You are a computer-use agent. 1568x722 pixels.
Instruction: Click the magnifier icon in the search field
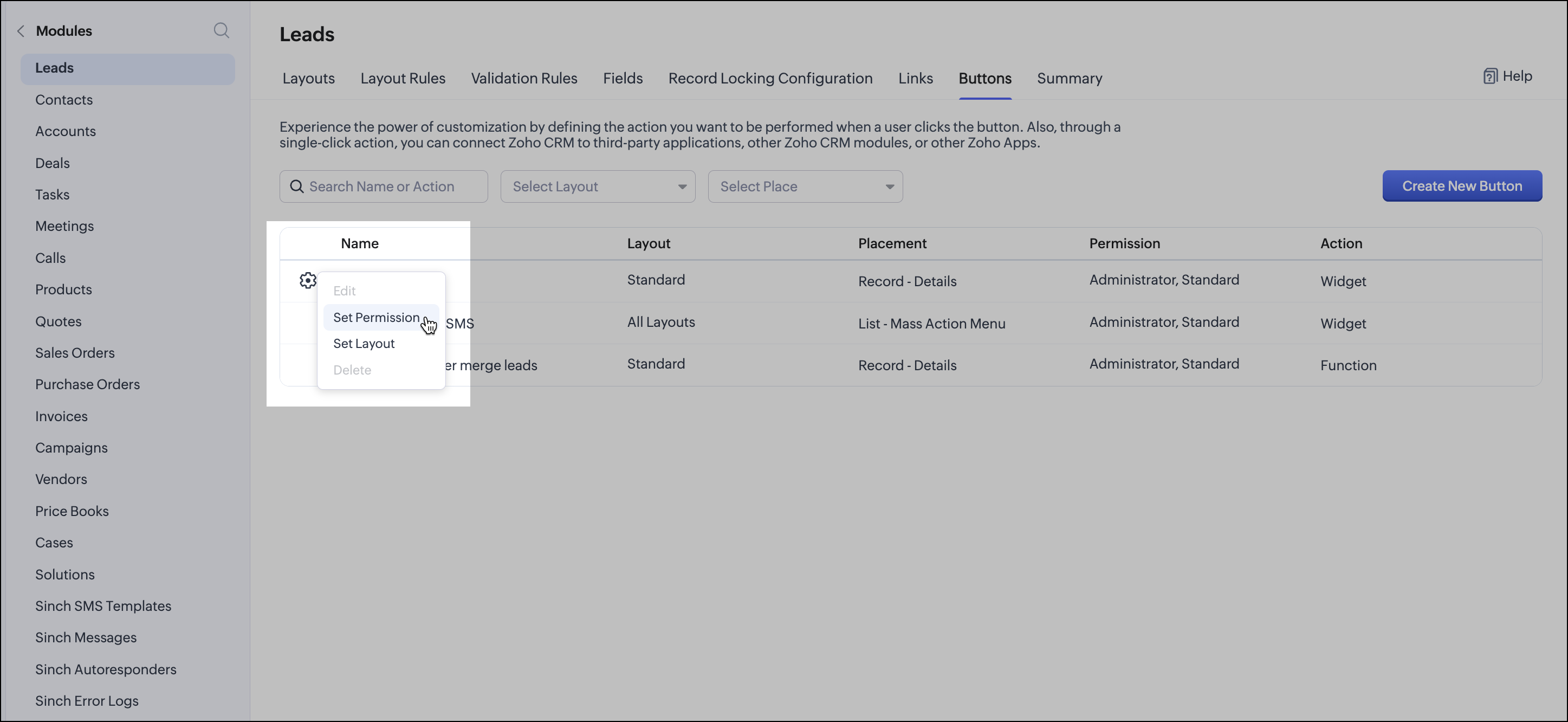pos(296,186)
